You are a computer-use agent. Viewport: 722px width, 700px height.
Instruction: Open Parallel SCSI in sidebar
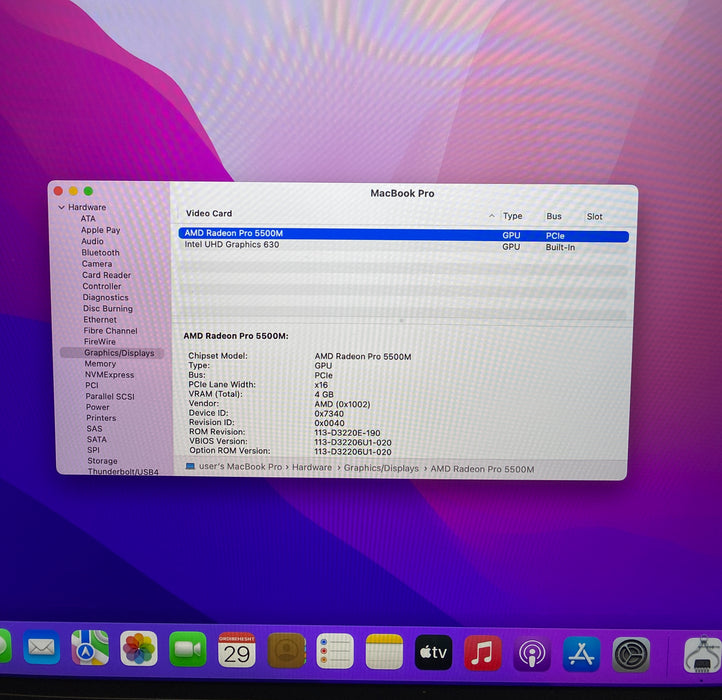coord(110,397)
